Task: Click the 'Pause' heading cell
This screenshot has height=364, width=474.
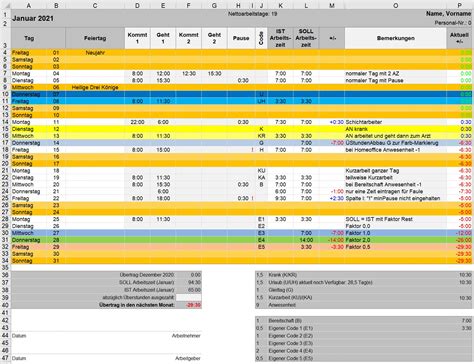Action: click(x=241, y=38)
